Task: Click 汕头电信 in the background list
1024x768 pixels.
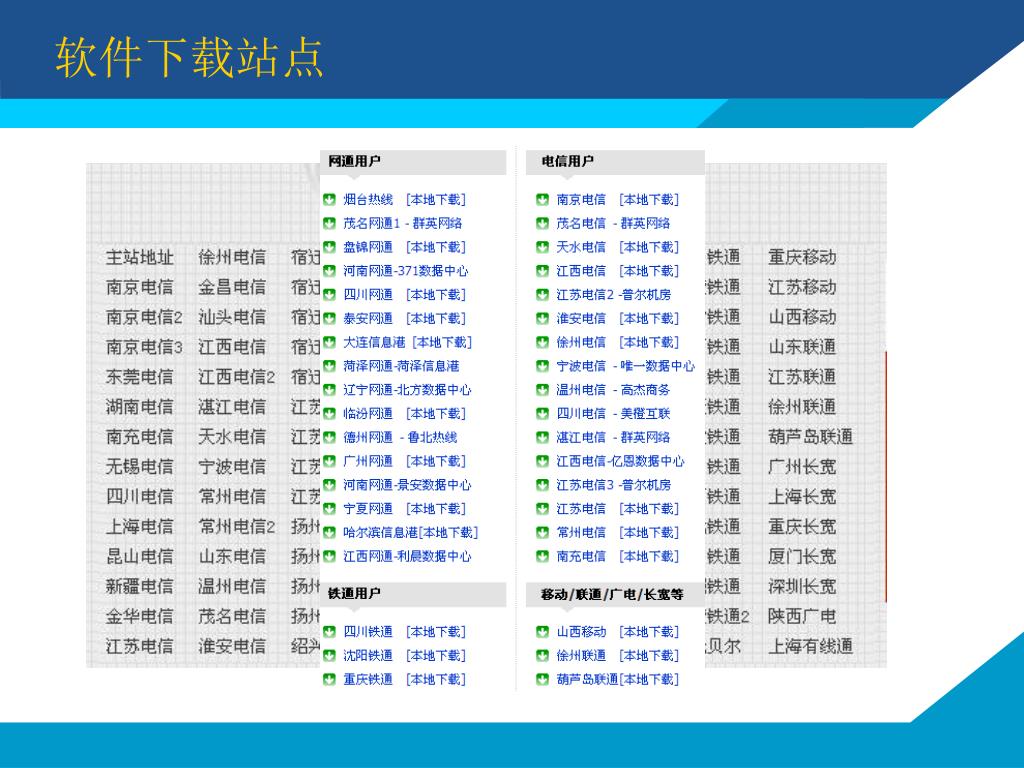Action: [x=232, y=317]
